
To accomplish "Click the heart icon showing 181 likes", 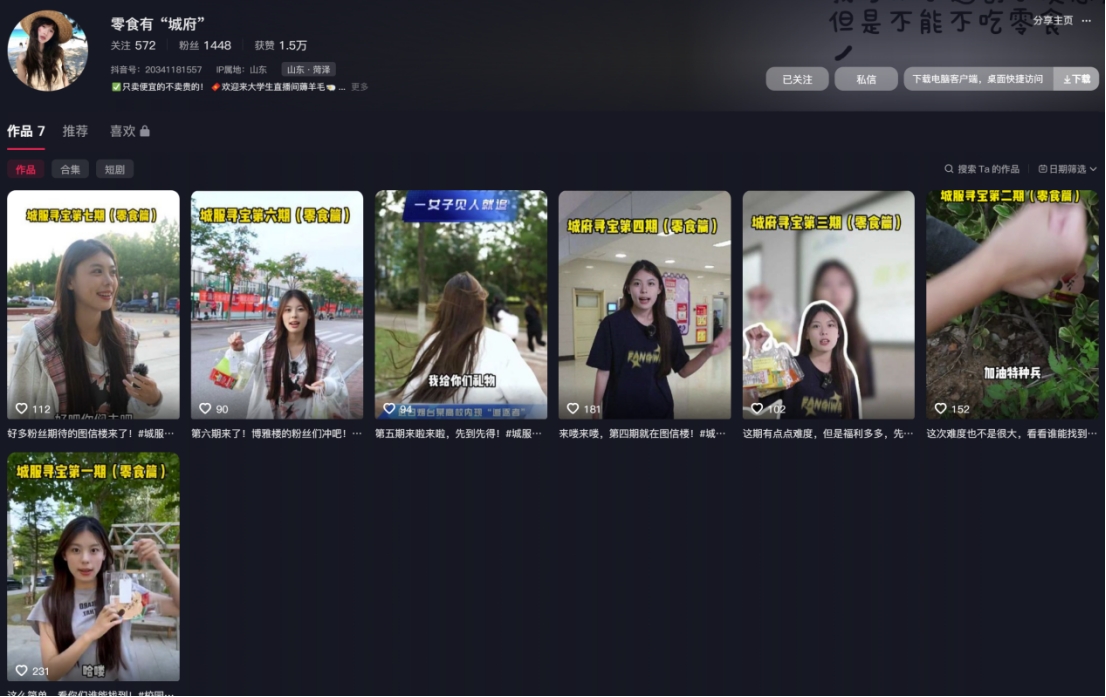I will coord(573,409).
